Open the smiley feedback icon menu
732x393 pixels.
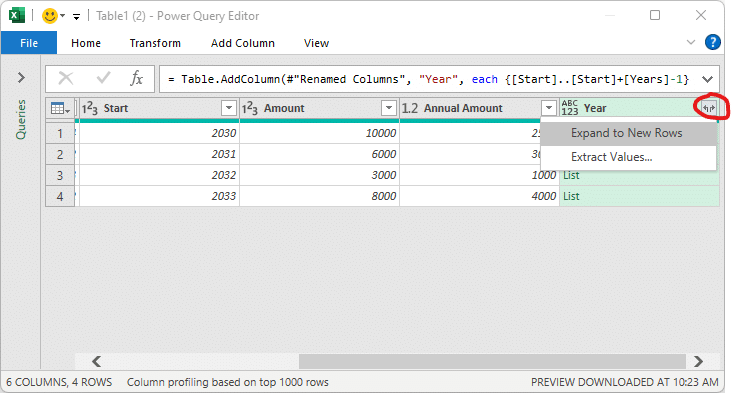53,16
